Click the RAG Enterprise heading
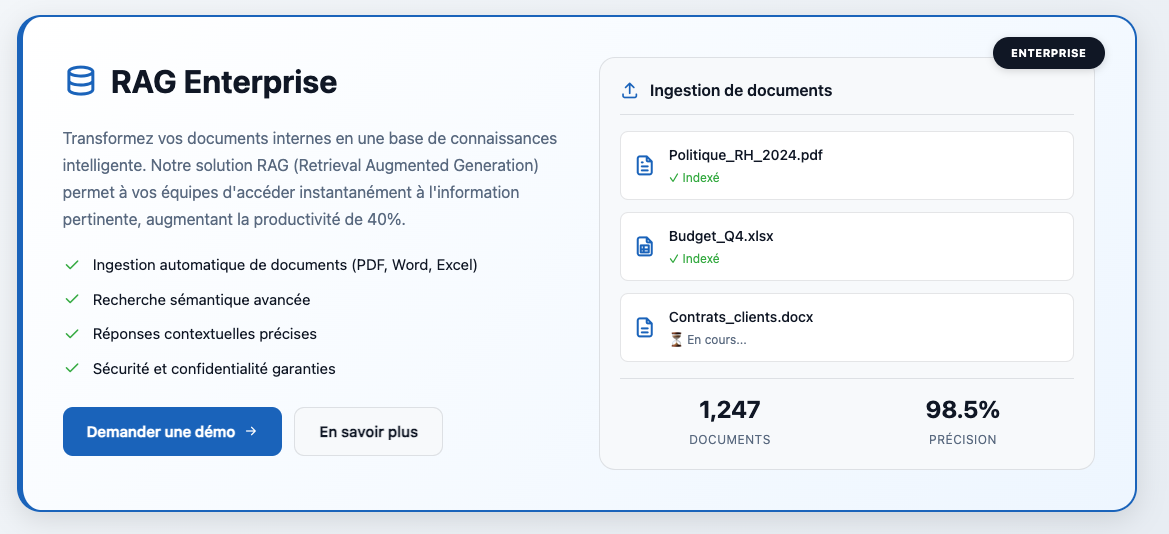 click(224, 82)
